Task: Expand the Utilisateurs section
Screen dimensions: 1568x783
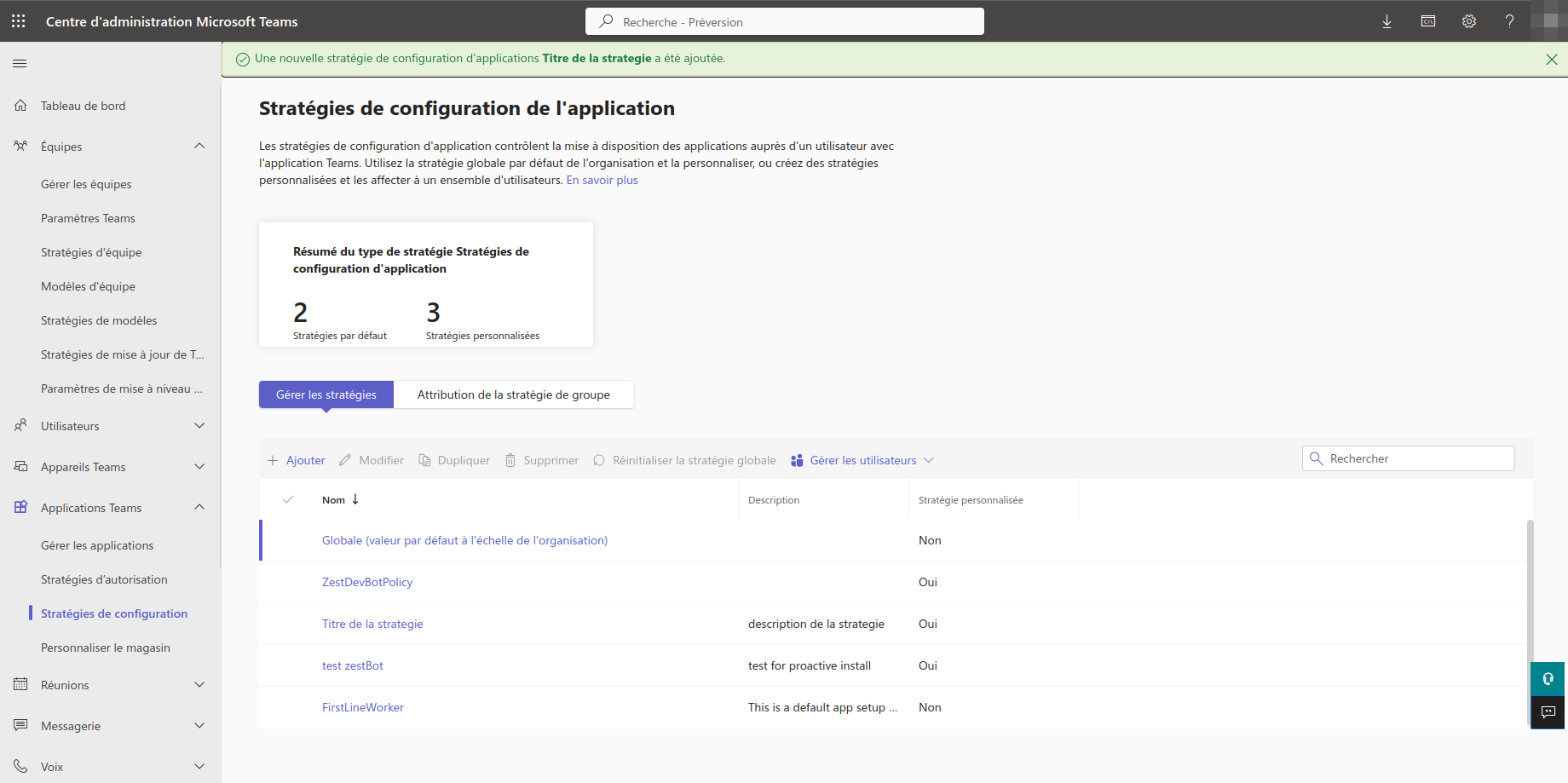Action: 199,425
